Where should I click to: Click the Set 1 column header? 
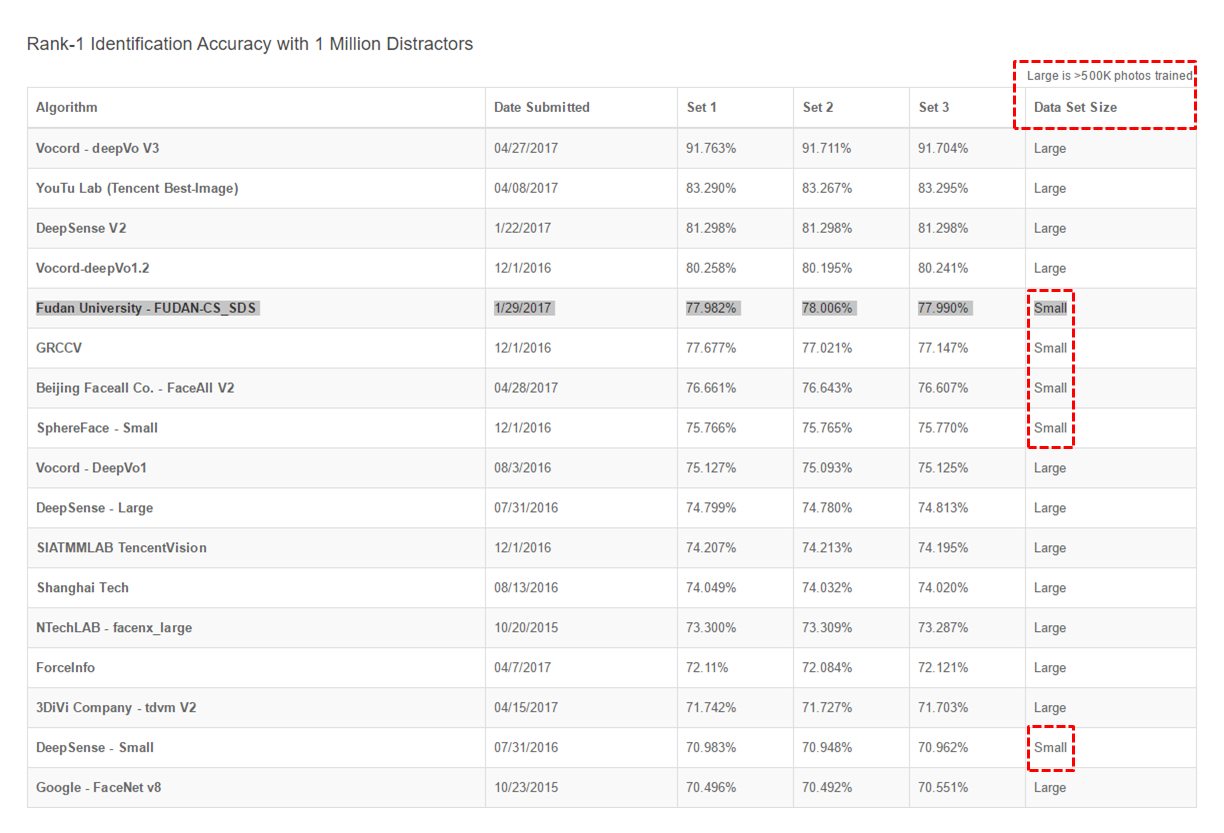point(702,107)
